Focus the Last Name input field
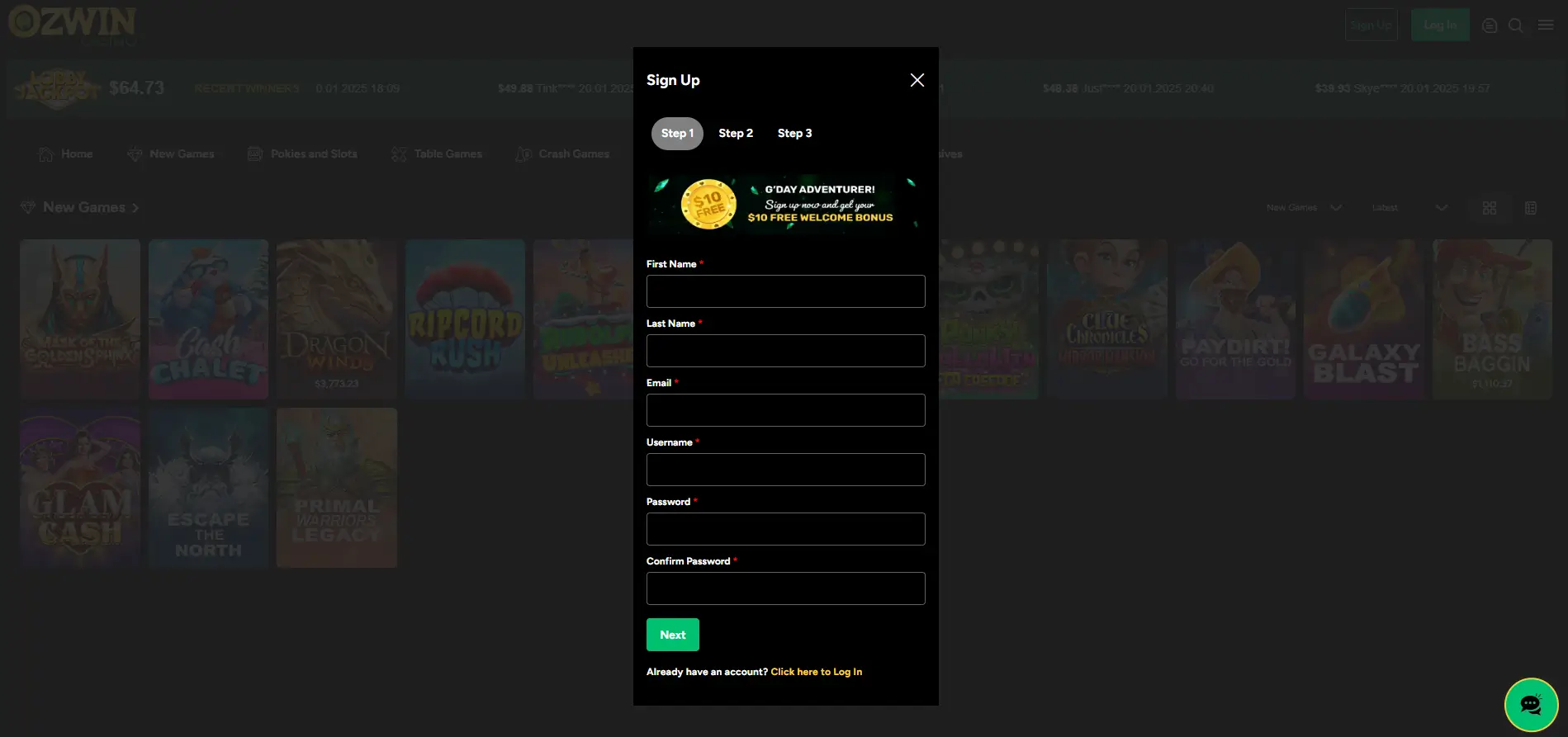 pyautogui.click(x=785, y=351)
